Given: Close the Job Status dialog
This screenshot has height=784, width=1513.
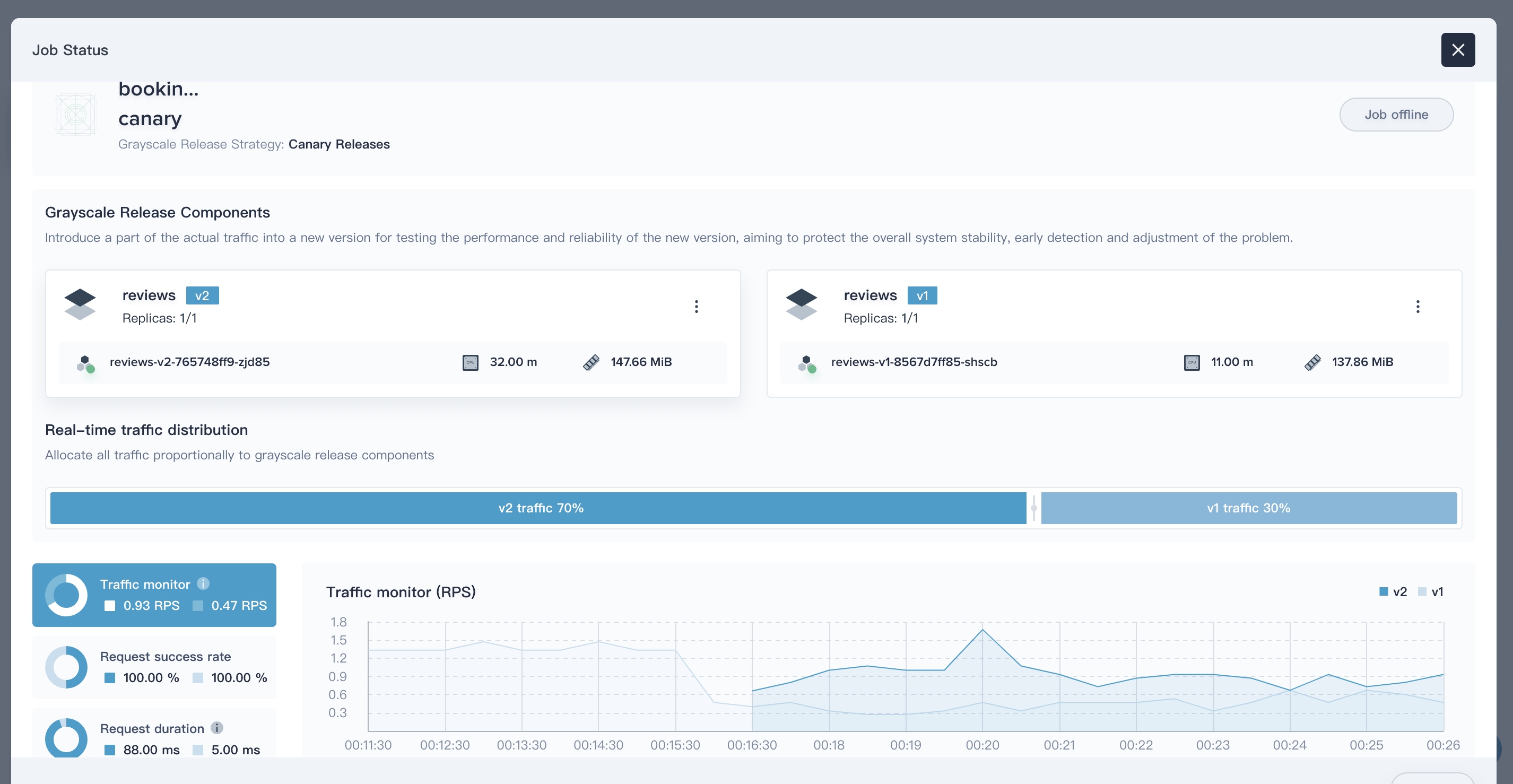Looking at the screenshot, I should pyautogui.click(x=1457, y=50).
